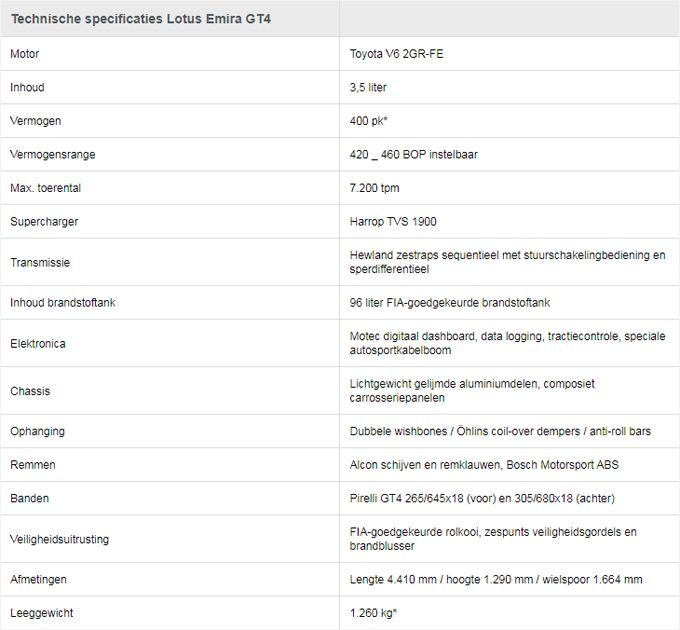Select the "Max. toerental" label
Image resolution: width=680 pixels, height=630 pixels.
[45, 188]
